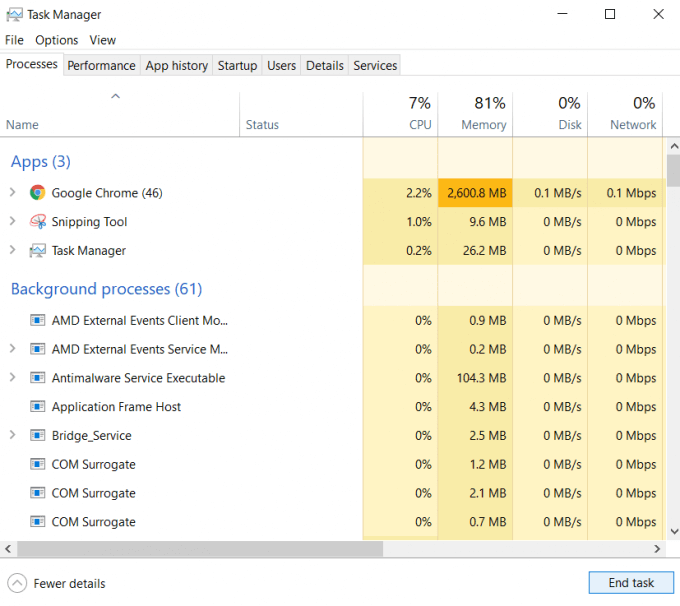The height and width of the screenshot is (606, 680).
Task: Click the vertical scrollbar down arrow
Action: [x=672, y=533]
